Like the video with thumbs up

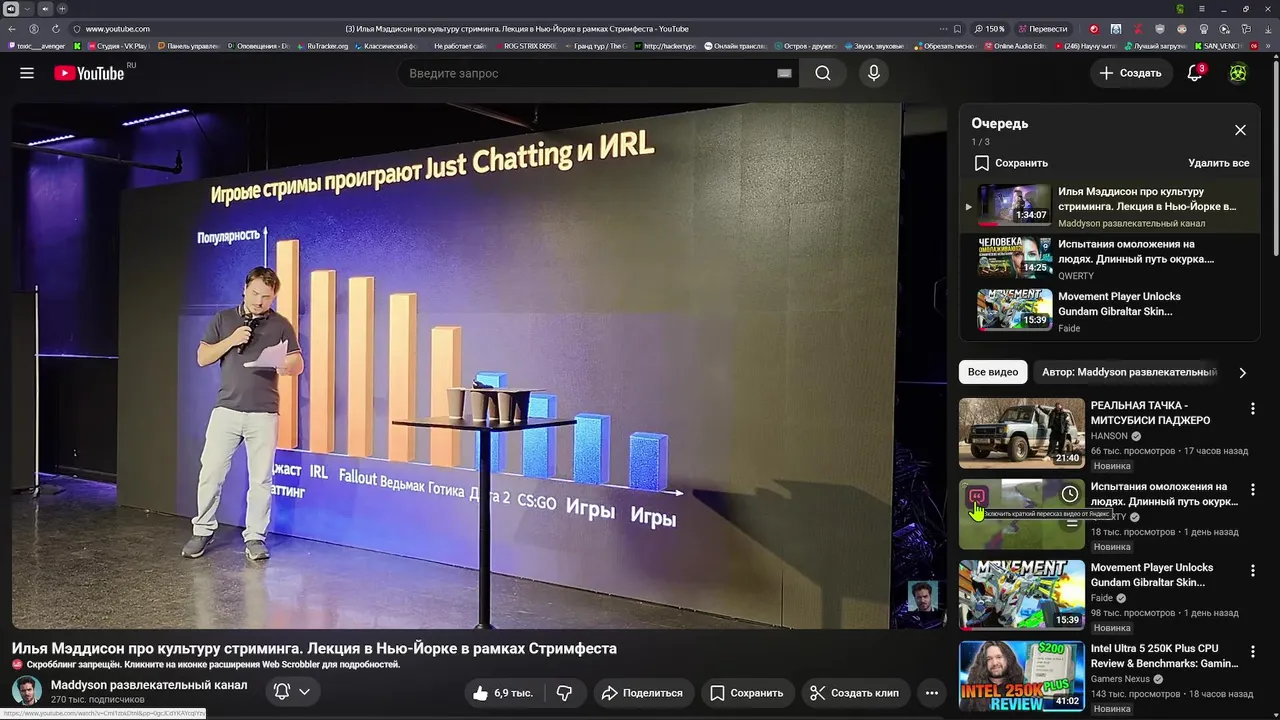[503, 693]
